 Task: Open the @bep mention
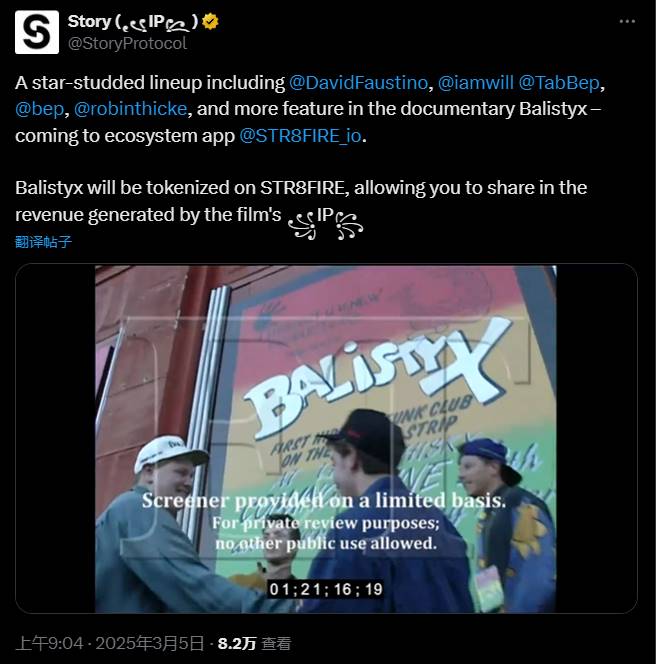[39, 109]
